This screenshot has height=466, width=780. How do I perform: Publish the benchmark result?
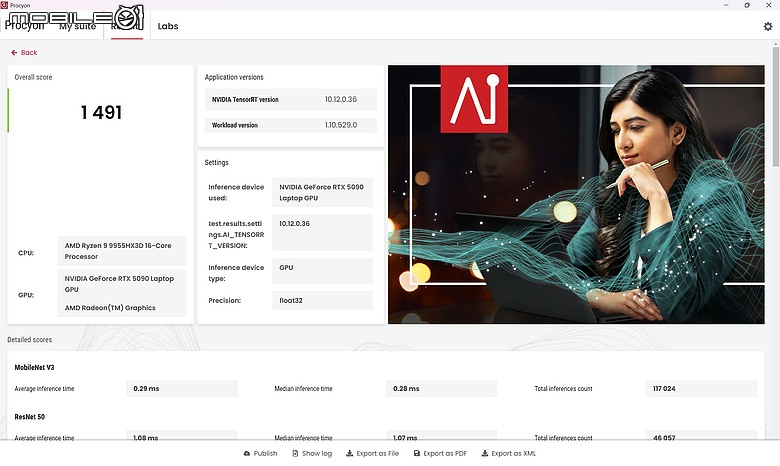pyautogui.click(x=260, y=453)
